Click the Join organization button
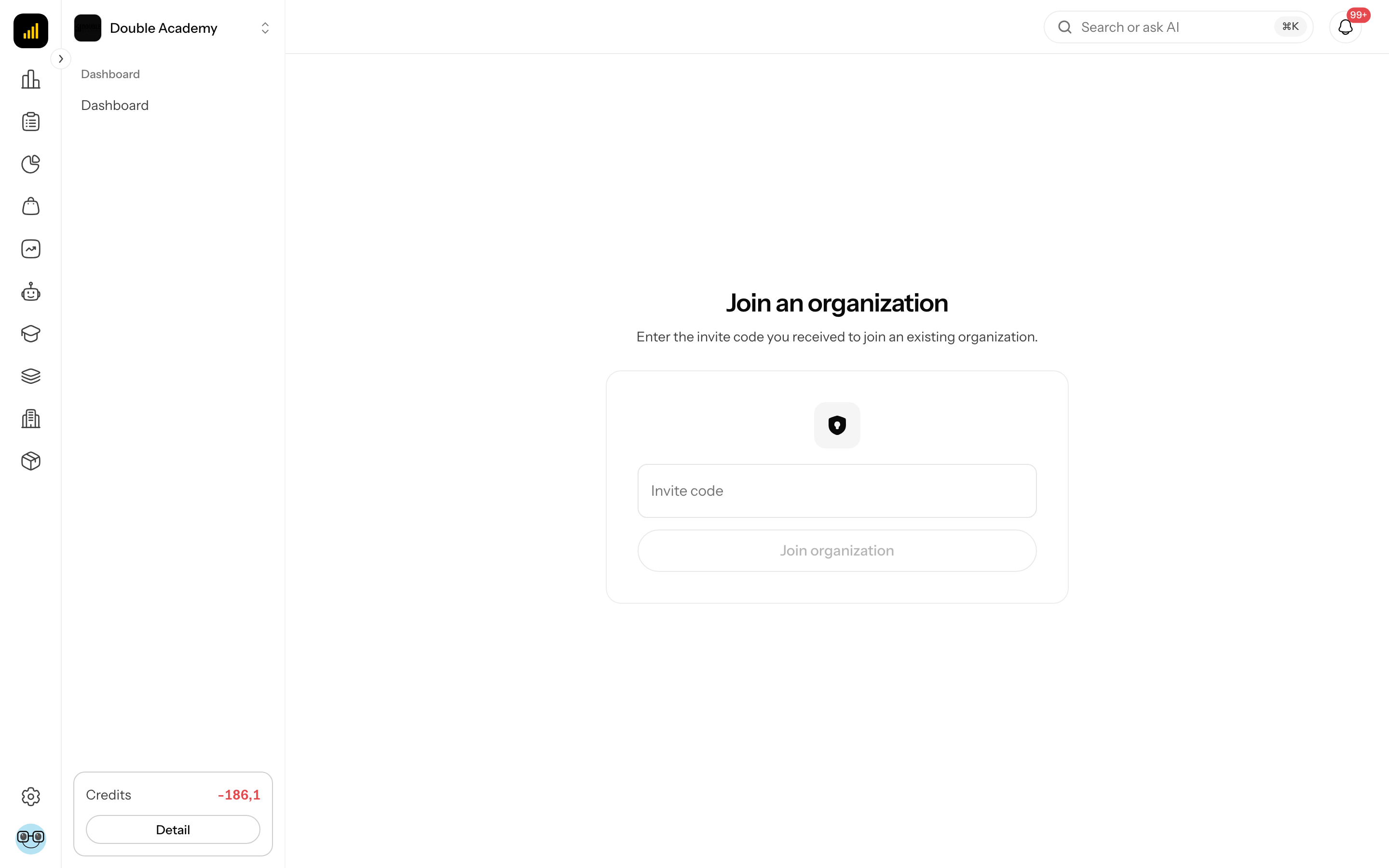 (x=837, y=551)
